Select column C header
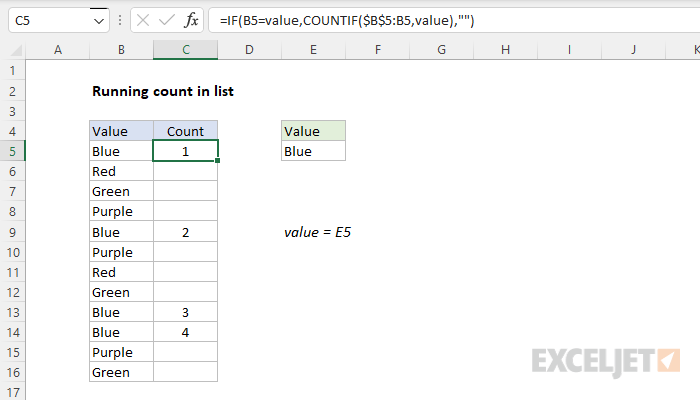 [x=186, y=50]
